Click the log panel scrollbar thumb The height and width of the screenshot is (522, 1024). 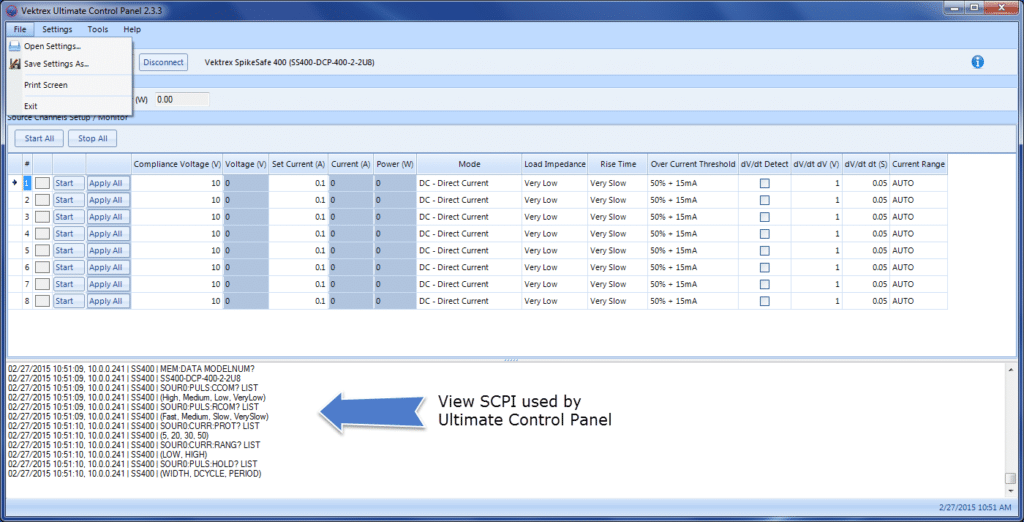tap(1010, 478)
